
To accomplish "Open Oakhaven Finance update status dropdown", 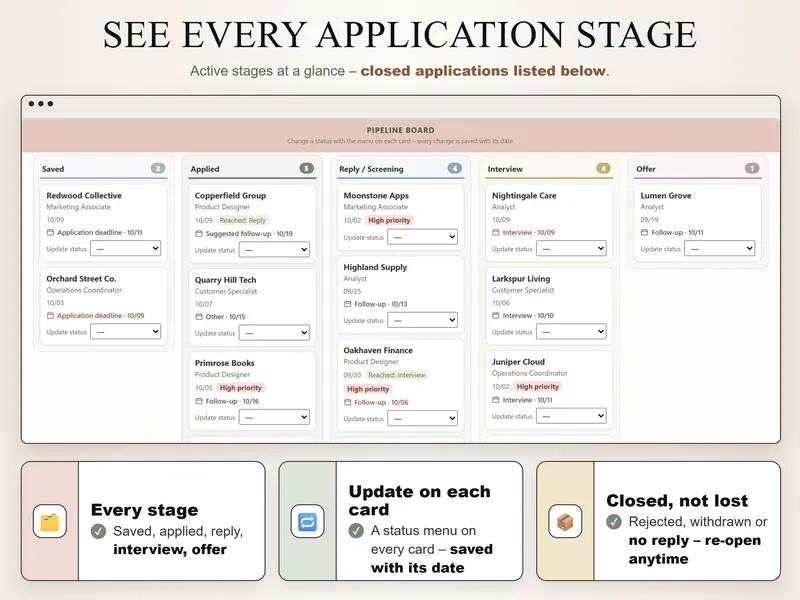I will 422,418.
